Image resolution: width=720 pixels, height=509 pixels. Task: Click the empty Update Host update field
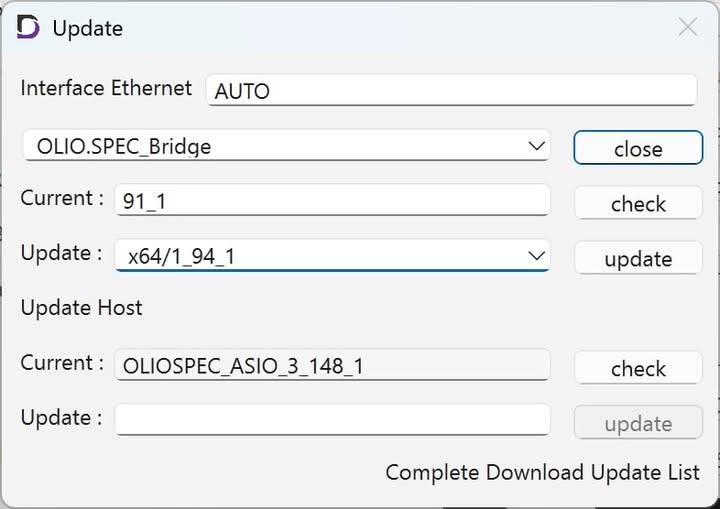[x=332, y=420]
